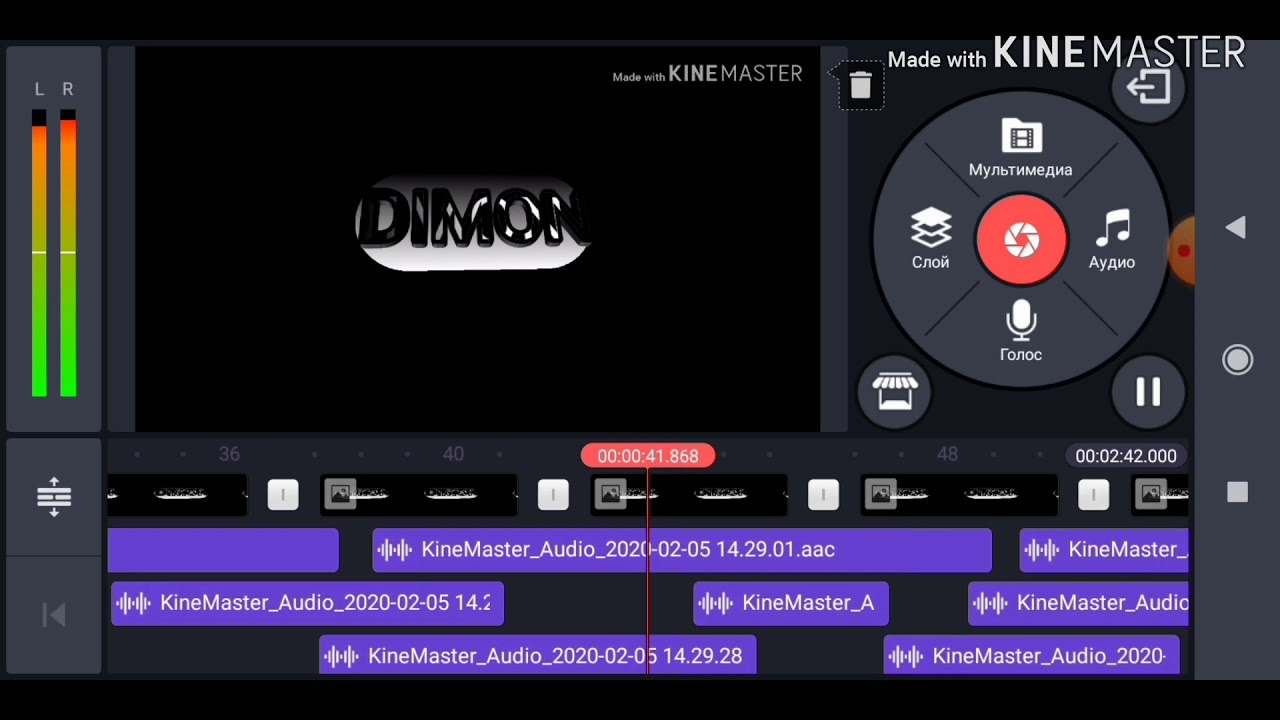1280x720 pixels.
Task: Select the short KineMaster_A audio clip
Action: pyautogui.click(x=791, y=603)
